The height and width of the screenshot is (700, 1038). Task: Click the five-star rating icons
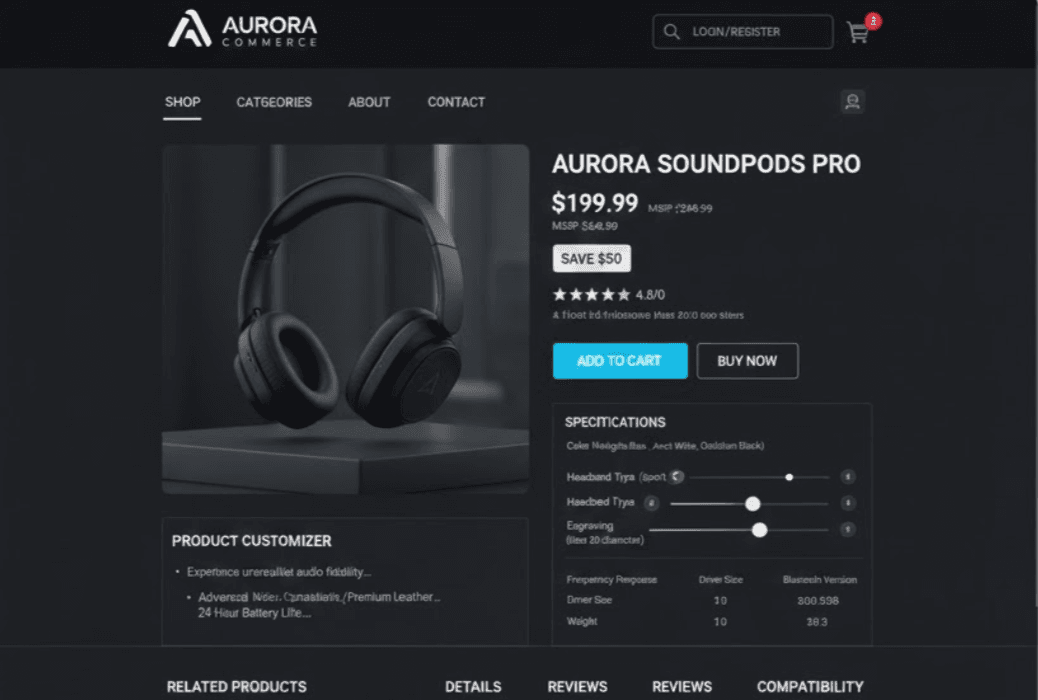point(591,295)
